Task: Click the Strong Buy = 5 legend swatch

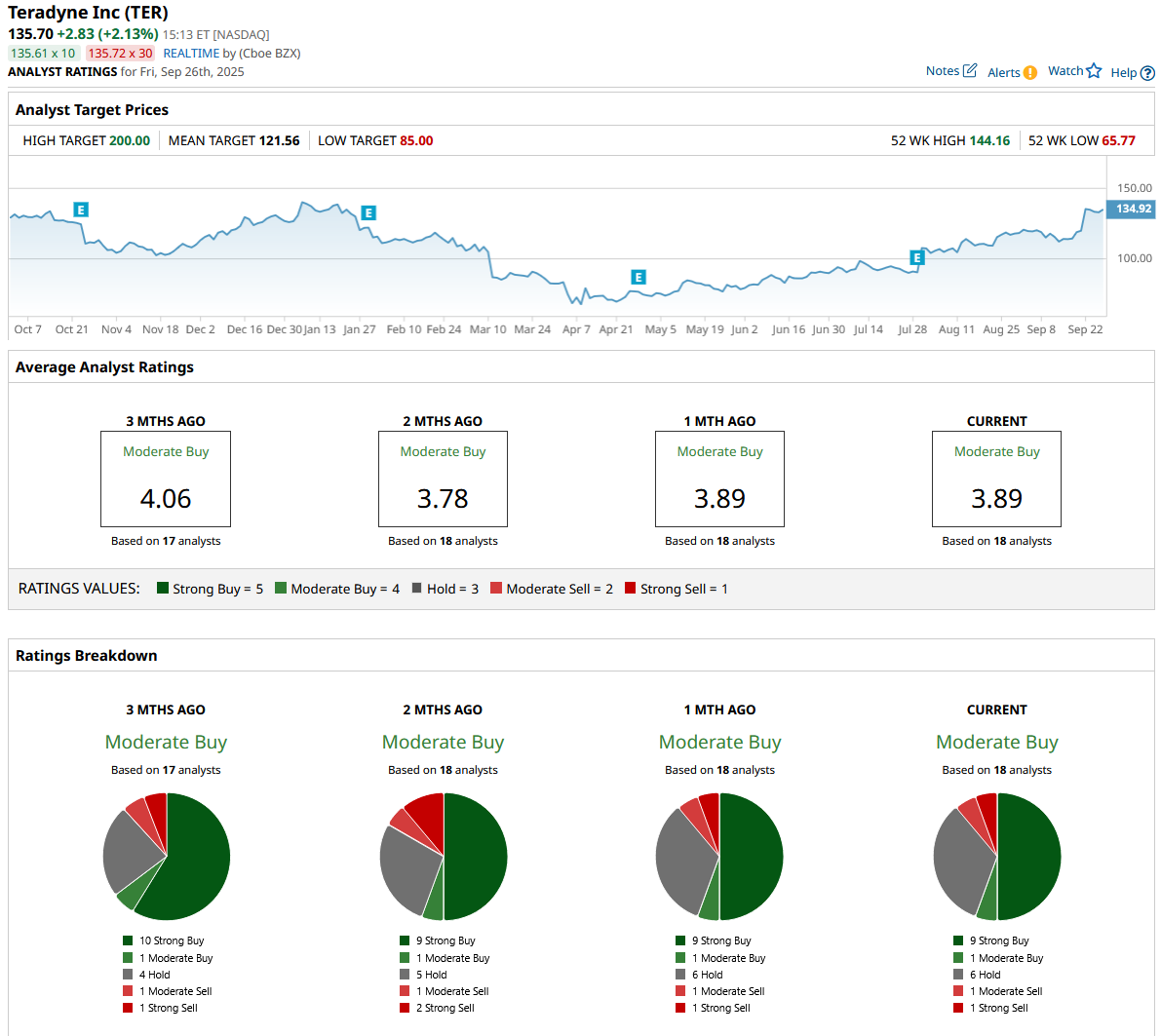Action: coord(163,588)
